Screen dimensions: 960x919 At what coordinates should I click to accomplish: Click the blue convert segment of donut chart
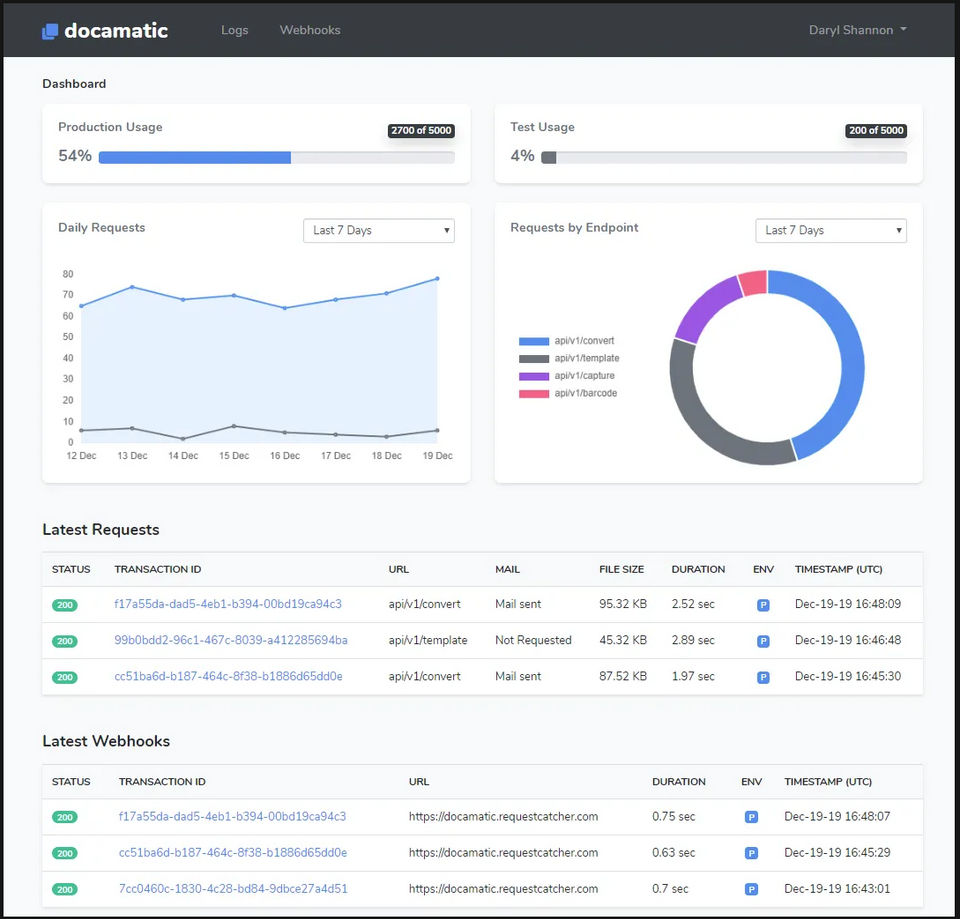(851, 355)
